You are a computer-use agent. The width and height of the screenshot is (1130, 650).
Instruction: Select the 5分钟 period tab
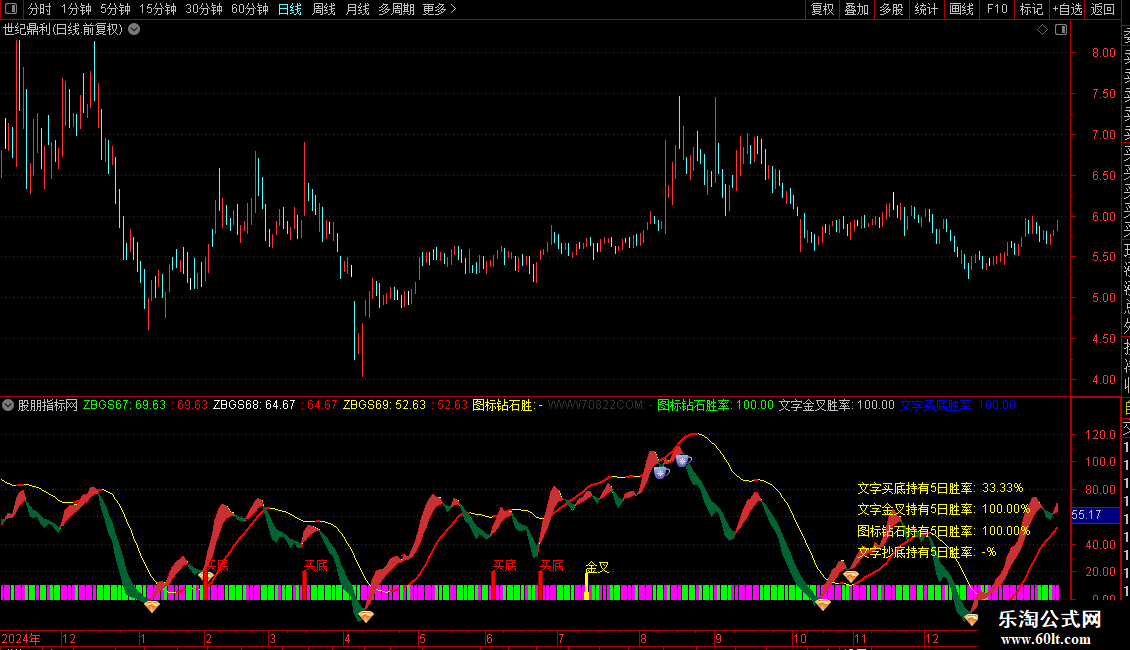pyautogui.click(x=115, y=9)
